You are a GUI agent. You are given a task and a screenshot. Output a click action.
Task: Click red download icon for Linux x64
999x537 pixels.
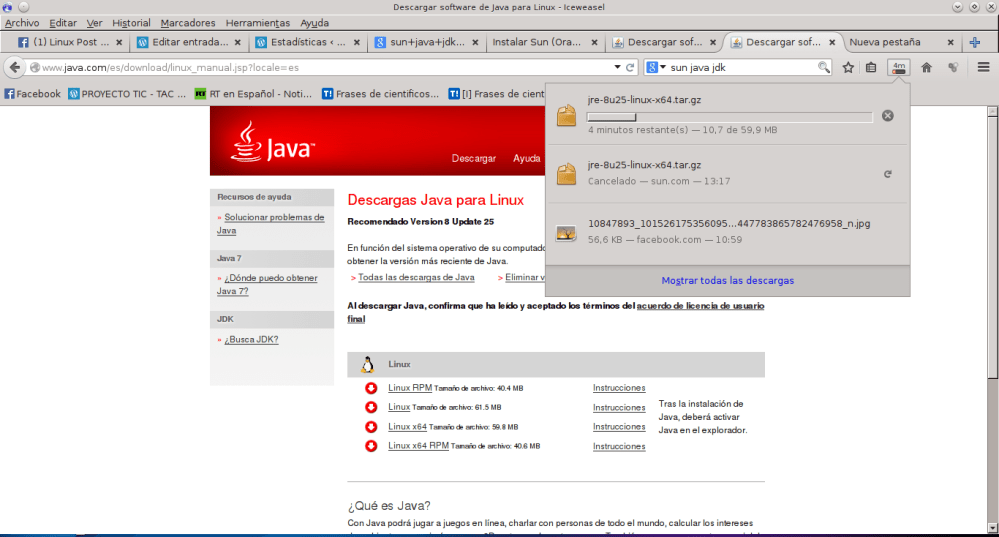[x=371, y=427]
